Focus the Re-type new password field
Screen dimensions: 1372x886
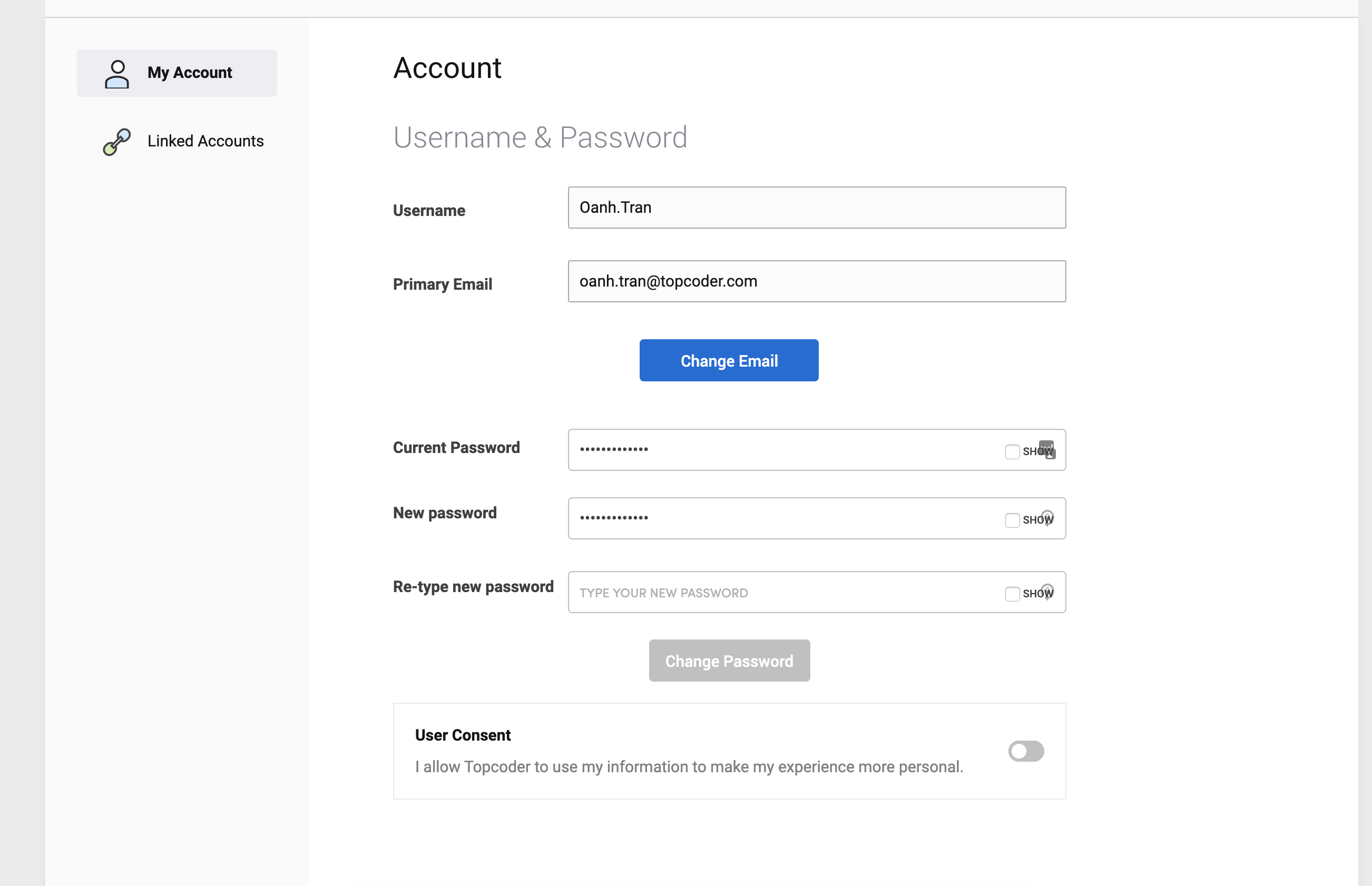coord(817,592)
